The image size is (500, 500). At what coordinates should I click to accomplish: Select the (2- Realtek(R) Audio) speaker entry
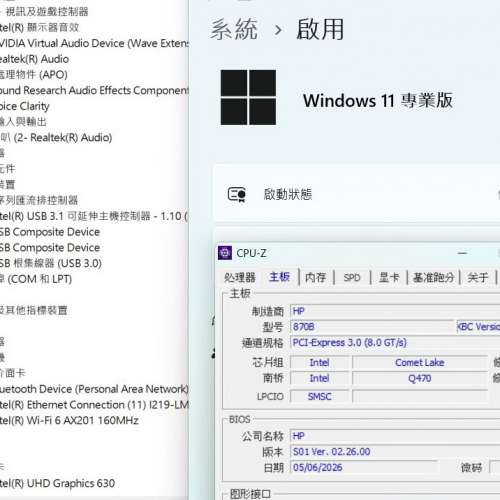[56, 138]
